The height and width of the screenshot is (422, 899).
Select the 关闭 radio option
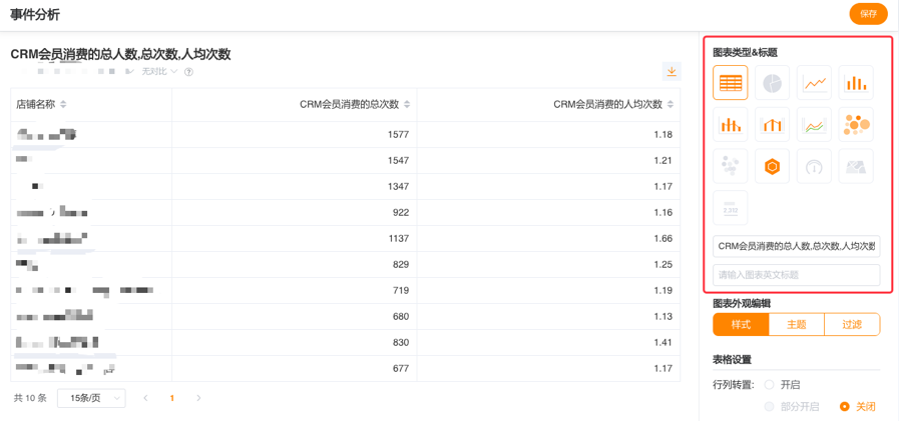point(845,406)
